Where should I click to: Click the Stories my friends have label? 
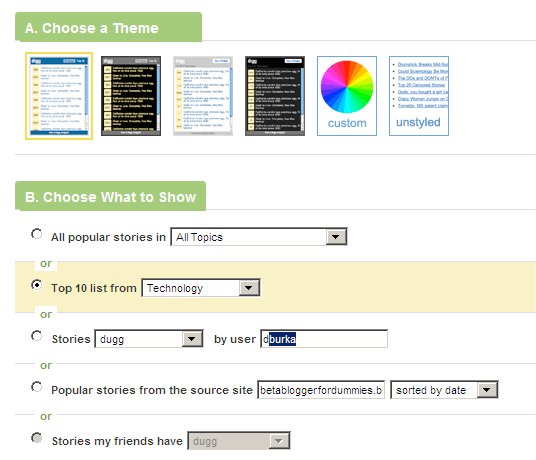coord(117,441)
